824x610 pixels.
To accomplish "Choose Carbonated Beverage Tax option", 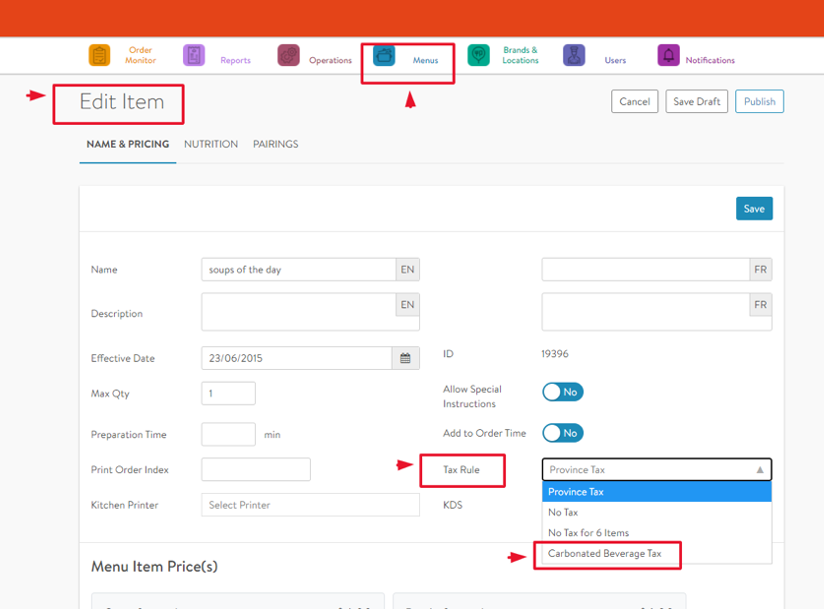I will (x=605, y=554).
